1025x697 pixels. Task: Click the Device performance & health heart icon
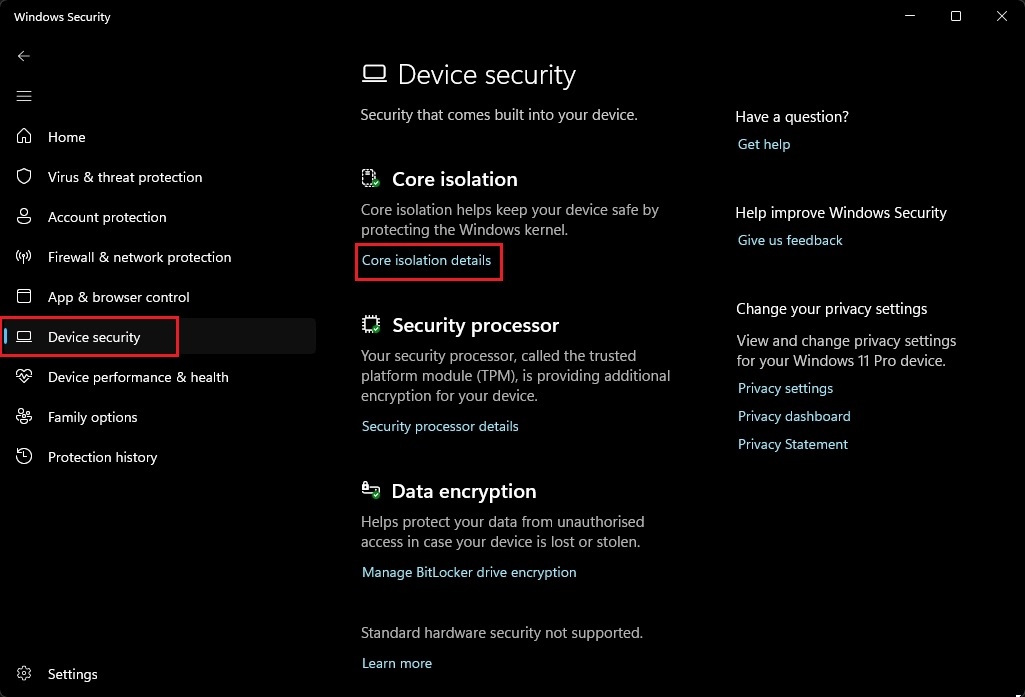(26, 377)
